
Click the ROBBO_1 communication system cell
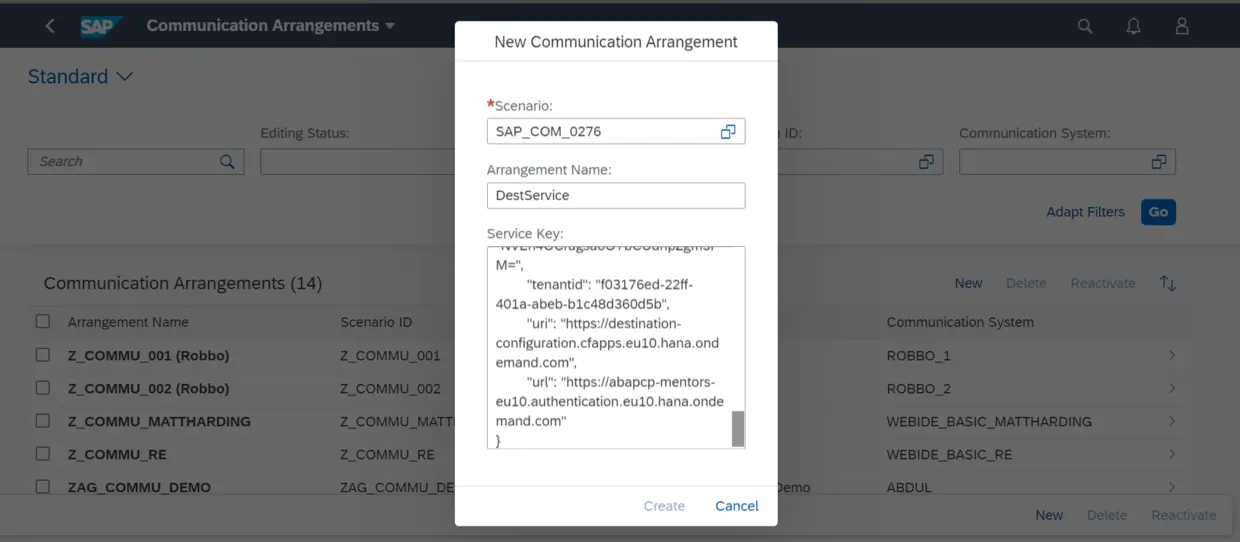918,355
